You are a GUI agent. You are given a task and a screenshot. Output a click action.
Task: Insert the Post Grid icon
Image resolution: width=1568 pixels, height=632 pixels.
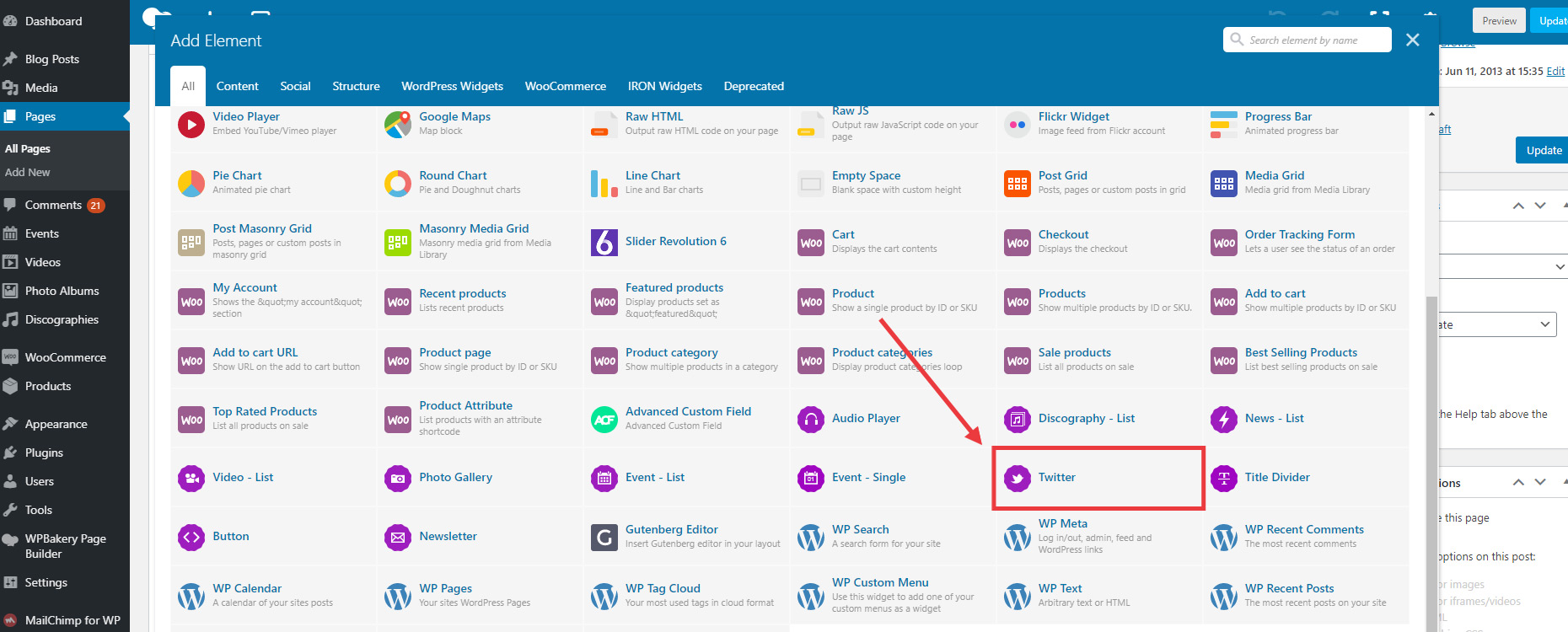coord(1018,184)
